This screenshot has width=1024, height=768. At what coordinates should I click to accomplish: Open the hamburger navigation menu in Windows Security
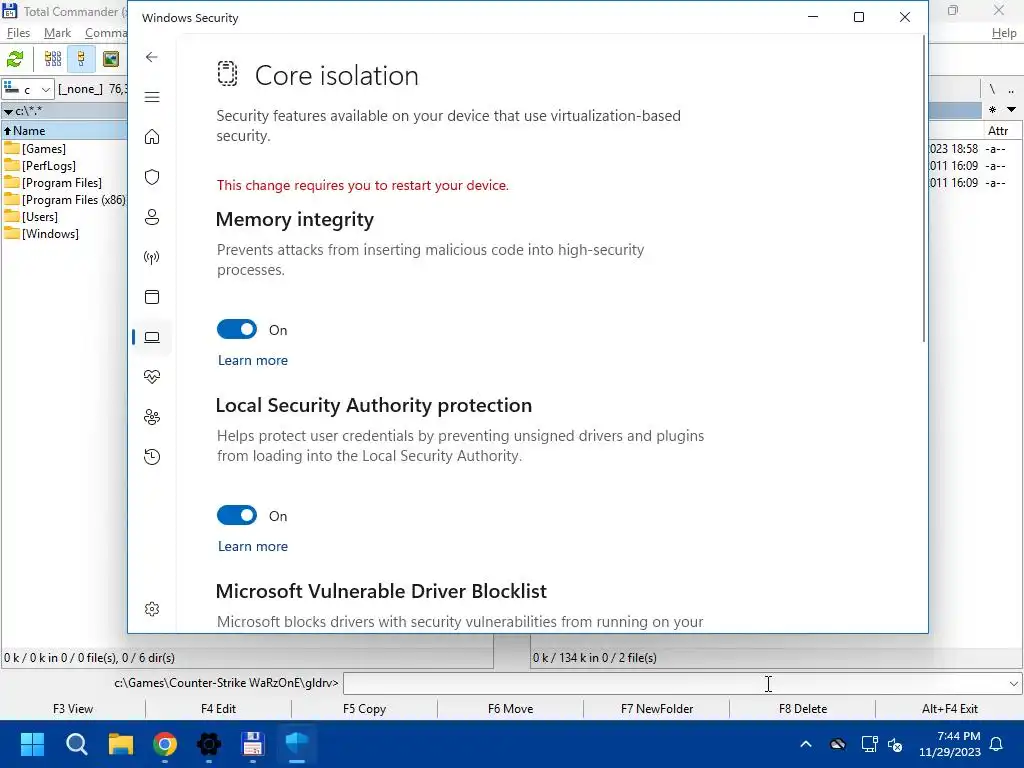(x=152, y=97)
